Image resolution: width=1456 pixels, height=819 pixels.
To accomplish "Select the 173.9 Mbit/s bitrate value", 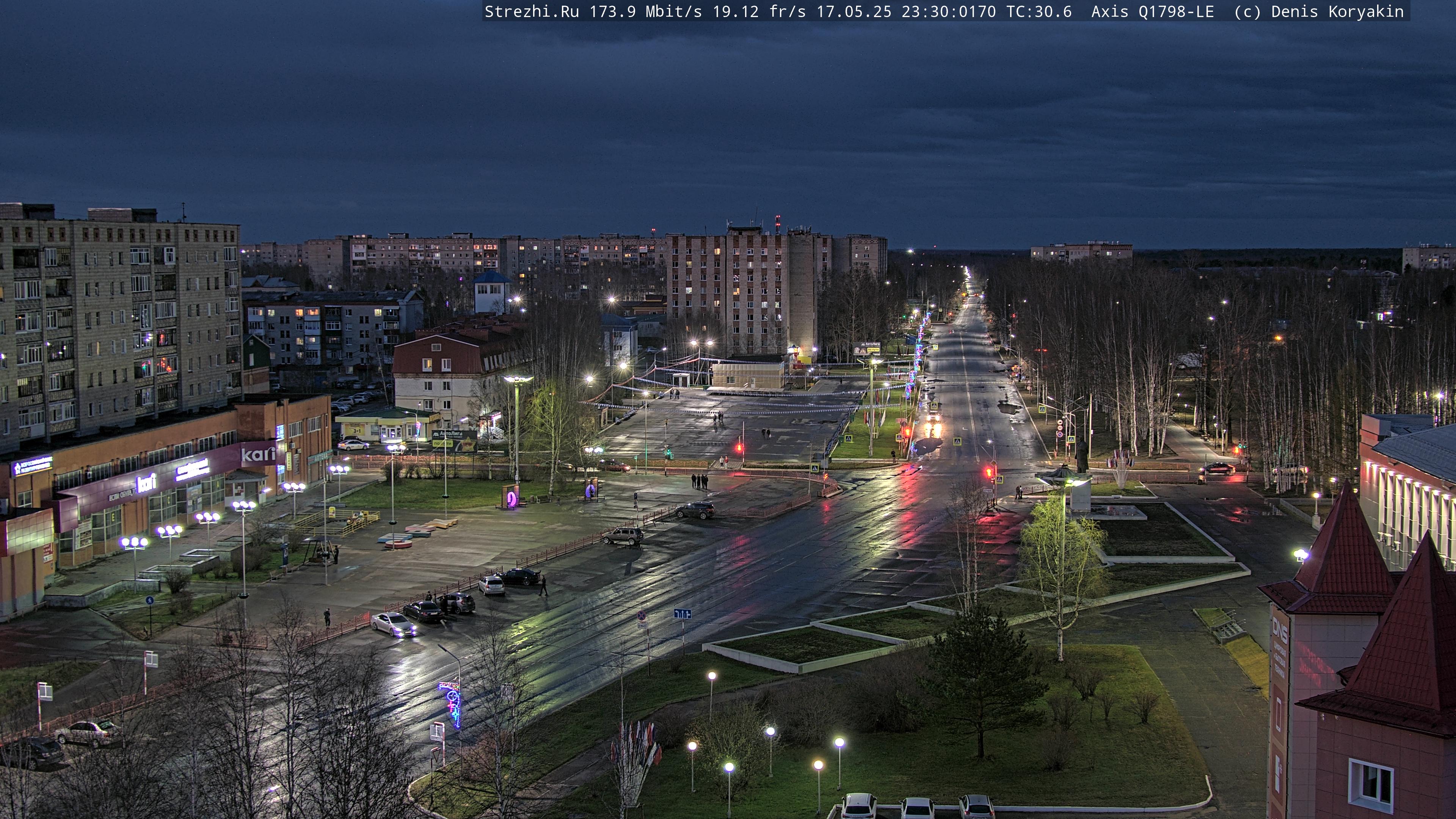I will pyautogui.click(x=645, y=12).
